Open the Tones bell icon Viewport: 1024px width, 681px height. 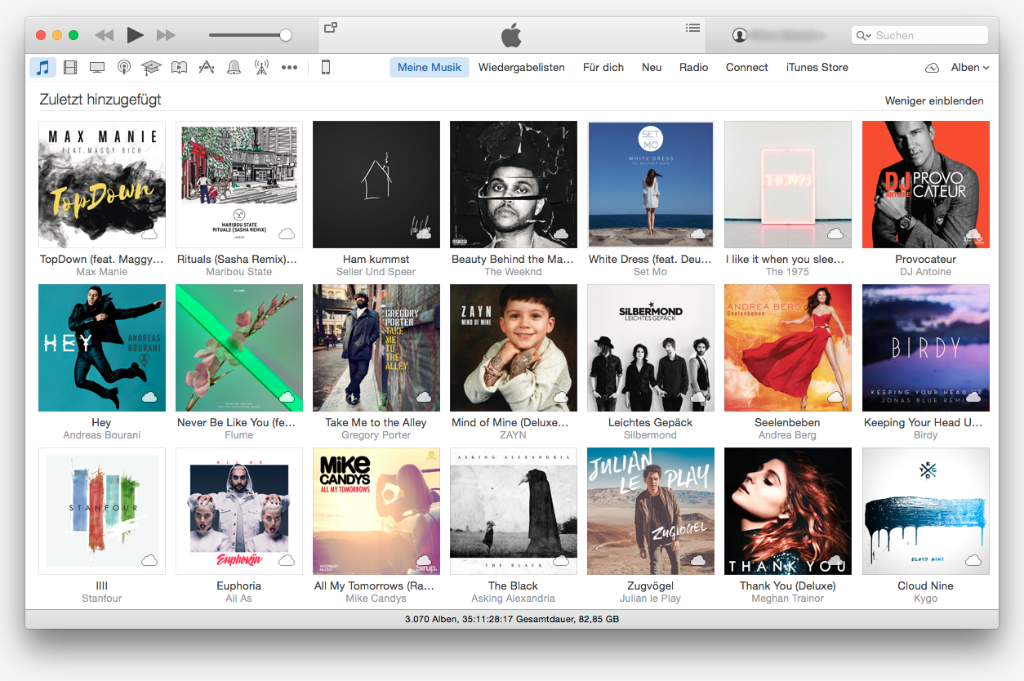(234, 68)
